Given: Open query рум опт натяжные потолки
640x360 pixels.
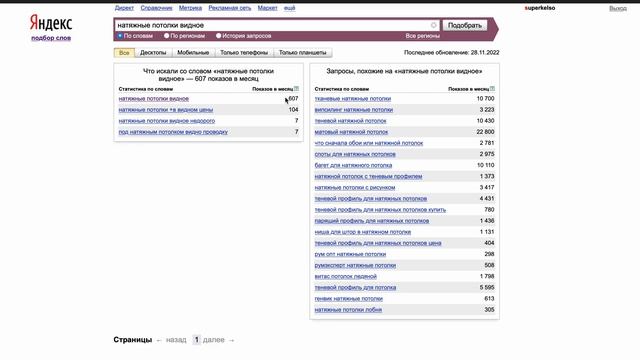Looking at the screenshot, I should 350,254.
